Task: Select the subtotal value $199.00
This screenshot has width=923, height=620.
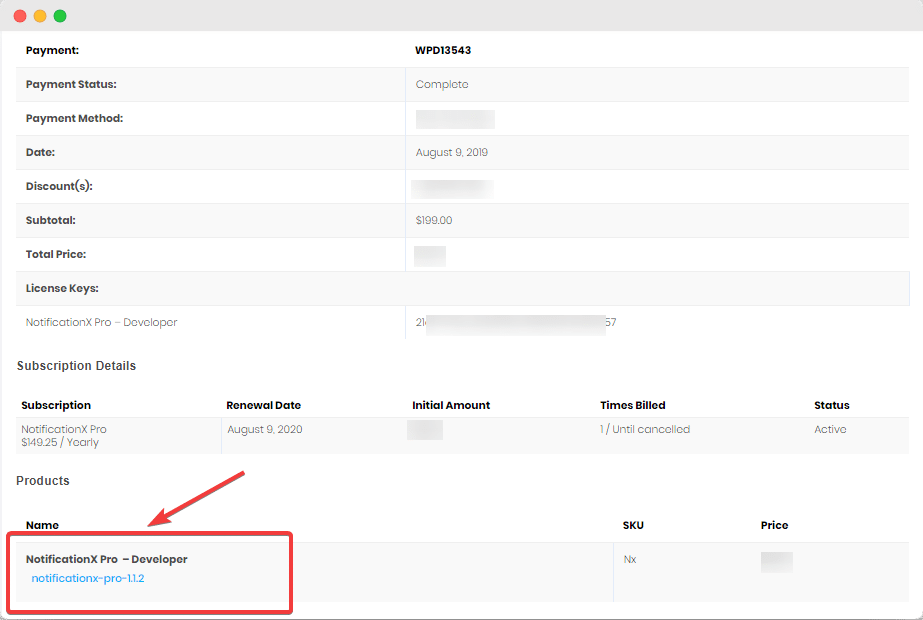Action: coord(434,220)
